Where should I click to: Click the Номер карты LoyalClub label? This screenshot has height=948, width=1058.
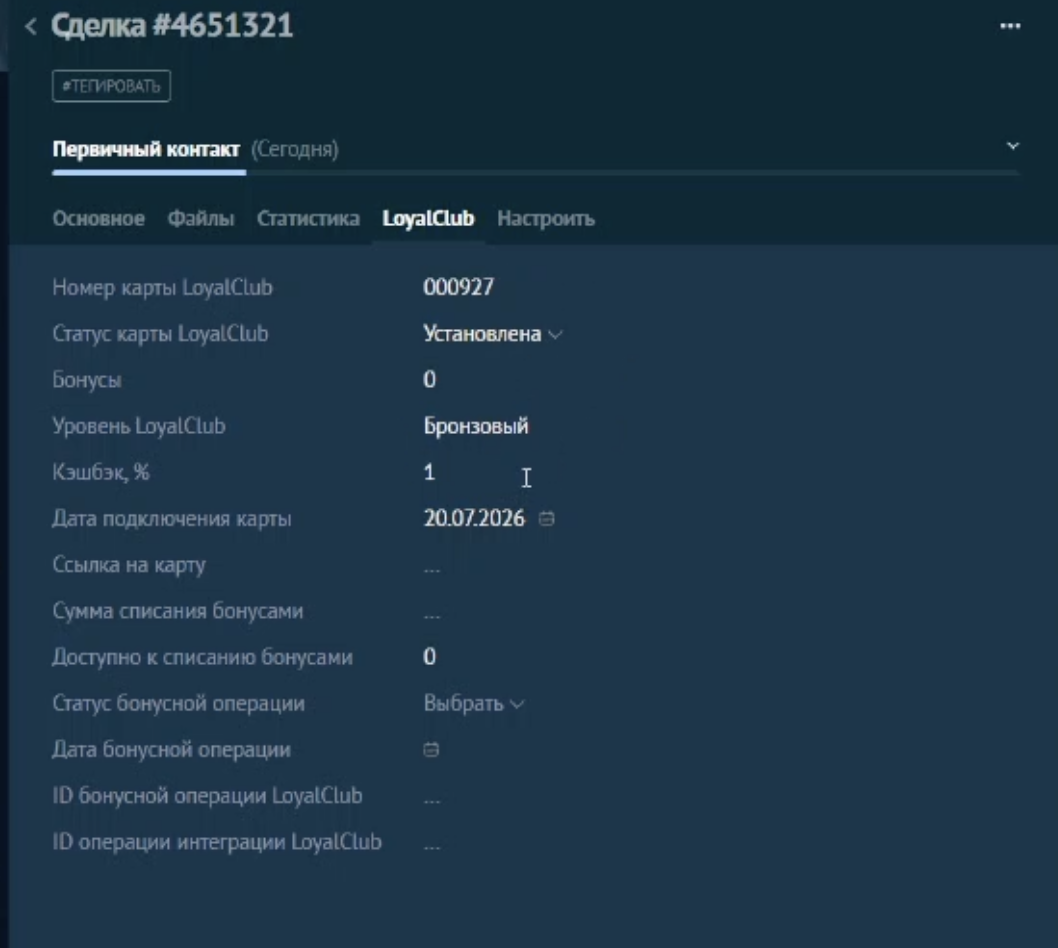tap(163, 288)
